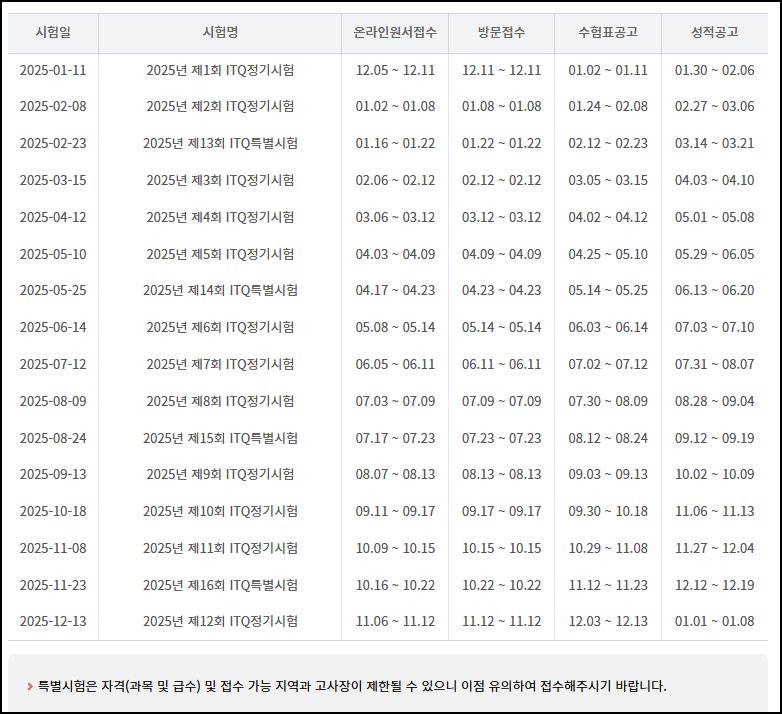Click score notice 01.30 ~ 02.06
This screenshot has width=782, height=714.
[x=715, y=70]
